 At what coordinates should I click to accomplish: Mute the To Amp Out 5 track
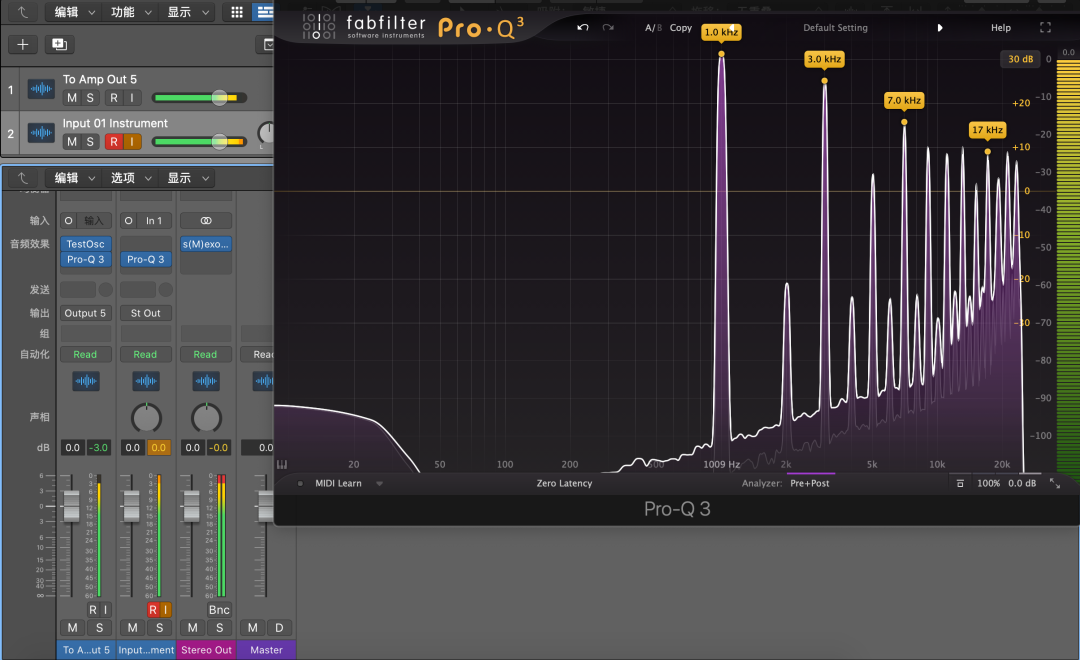pos(71,98)
